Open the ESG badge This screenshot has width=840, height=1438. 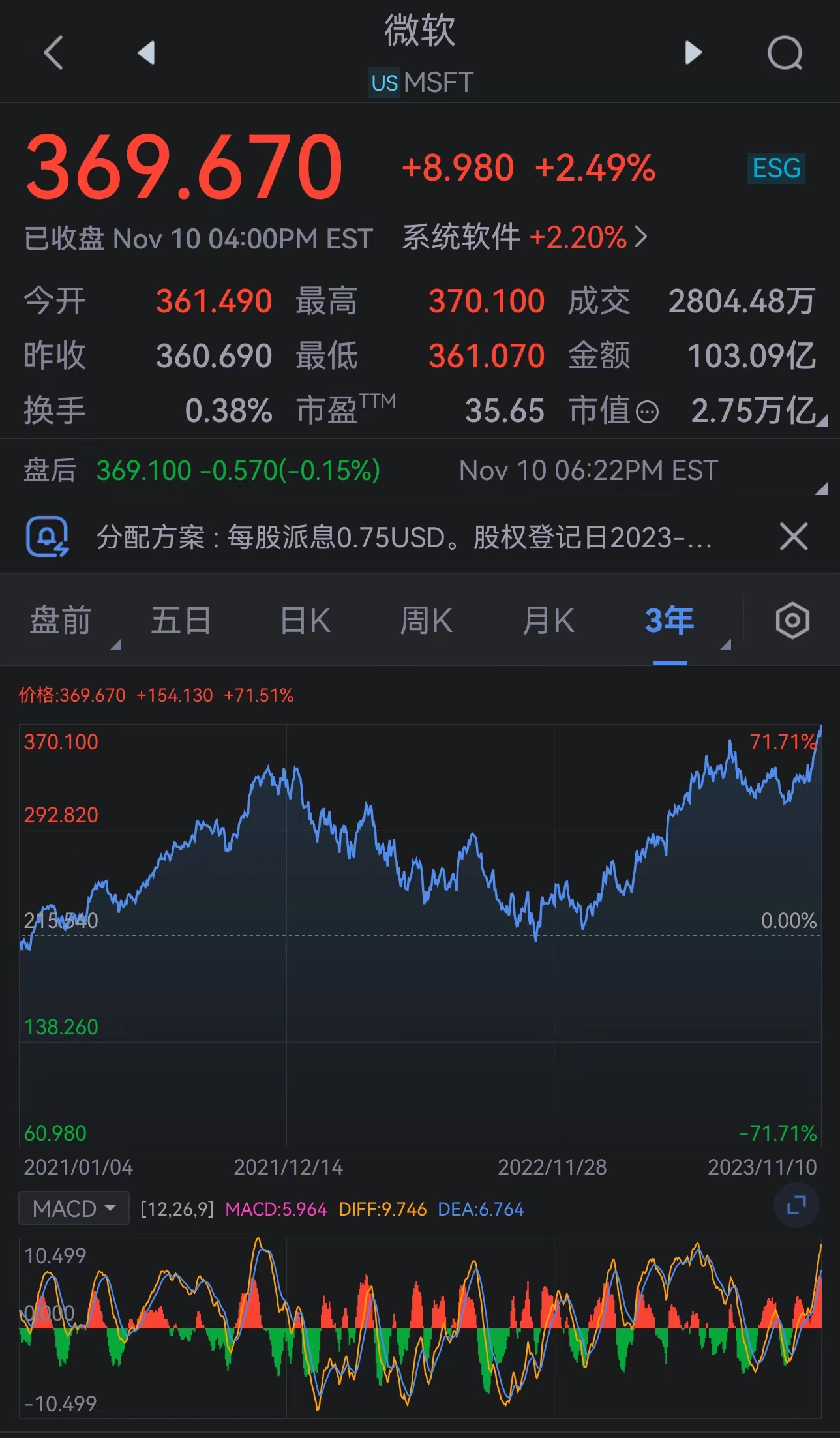776,169
